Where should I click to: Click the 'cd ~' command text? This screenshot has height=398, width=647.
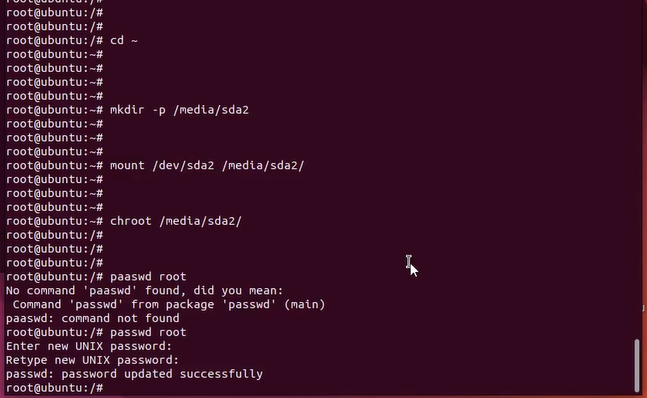click(124, 40)
